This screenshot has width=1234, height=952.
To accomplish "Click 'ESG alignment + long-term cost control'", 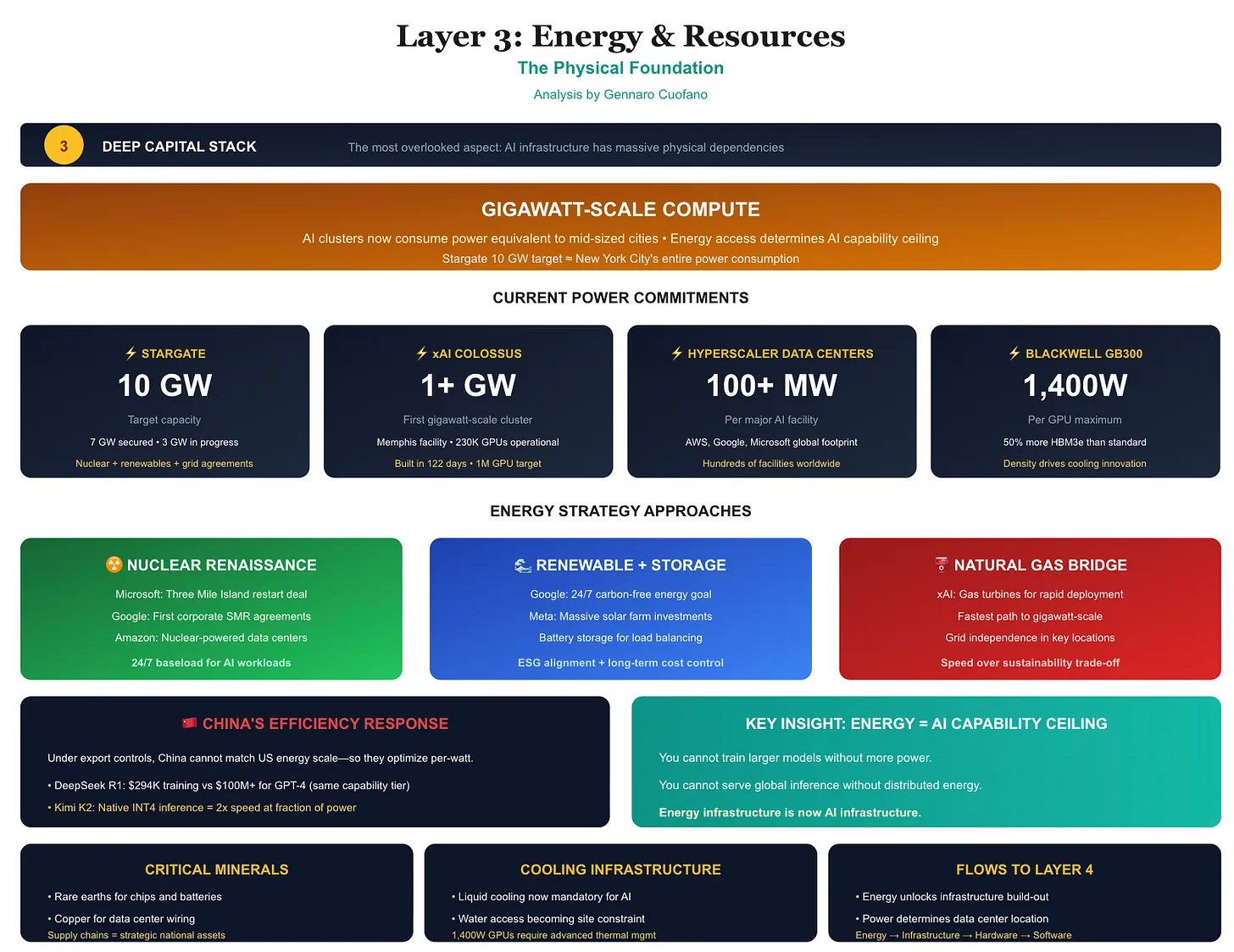I will 620,663.
